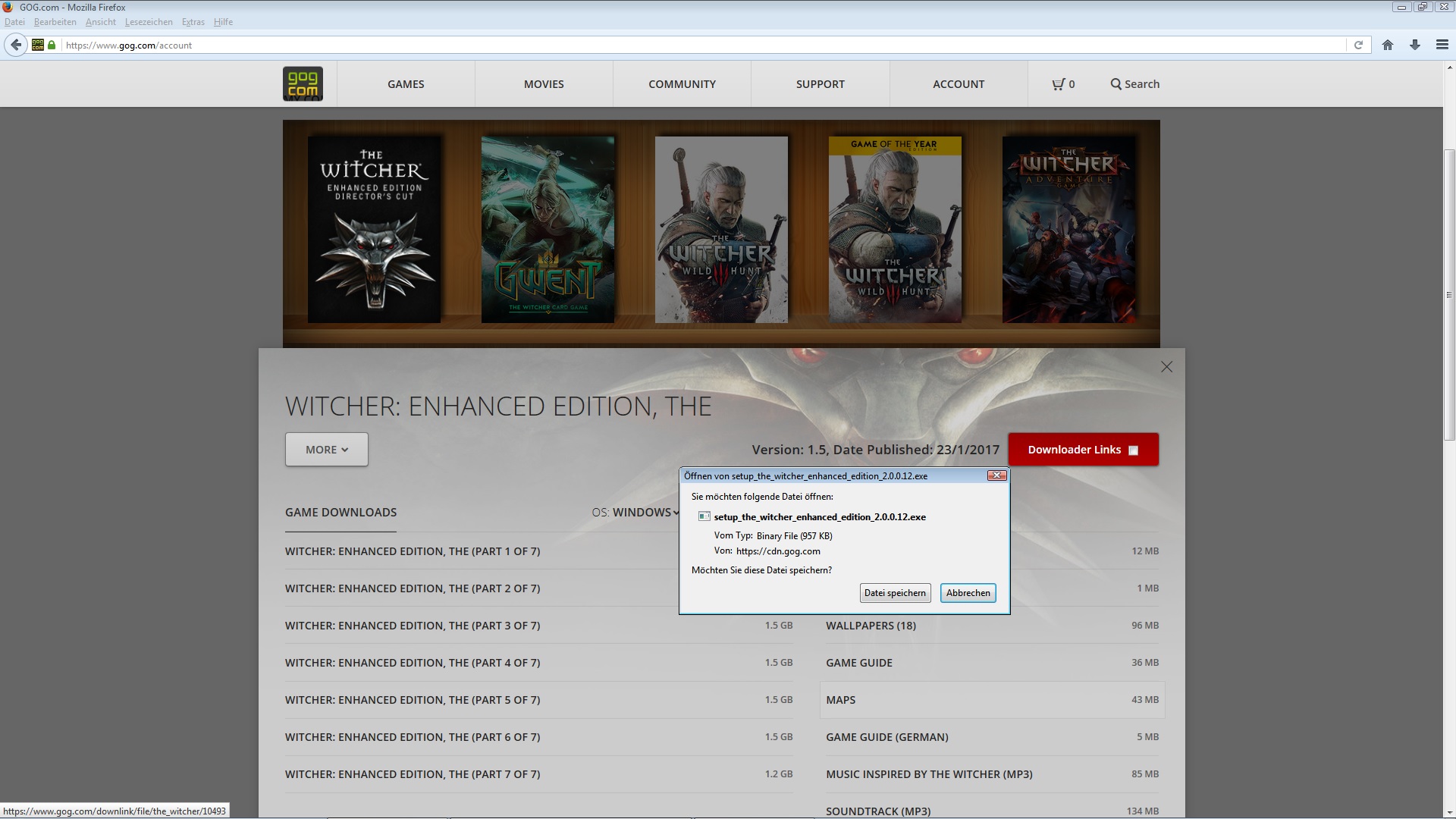Screen dimensions: 1456x819
Task: Download the GAME GUIDE extra (36 MB)
Action: tap(992, 663)
